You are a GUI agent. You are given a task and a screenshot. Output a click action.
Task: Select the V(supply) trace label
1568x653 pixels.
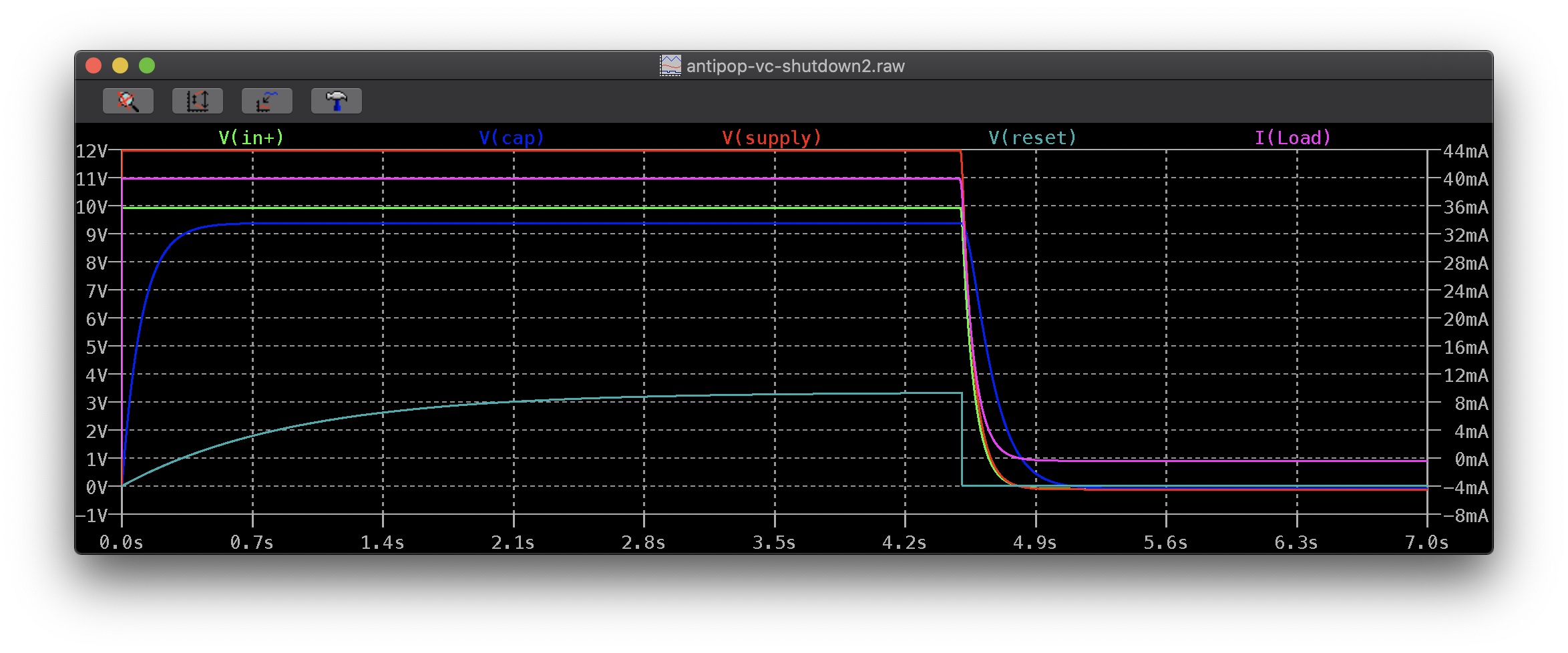point(771,138)
